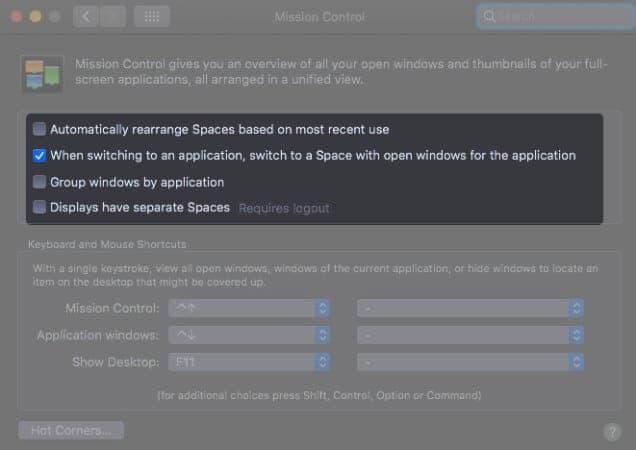Open help with the question mark button
Screen dimensions: 636x450
[612, 432]
